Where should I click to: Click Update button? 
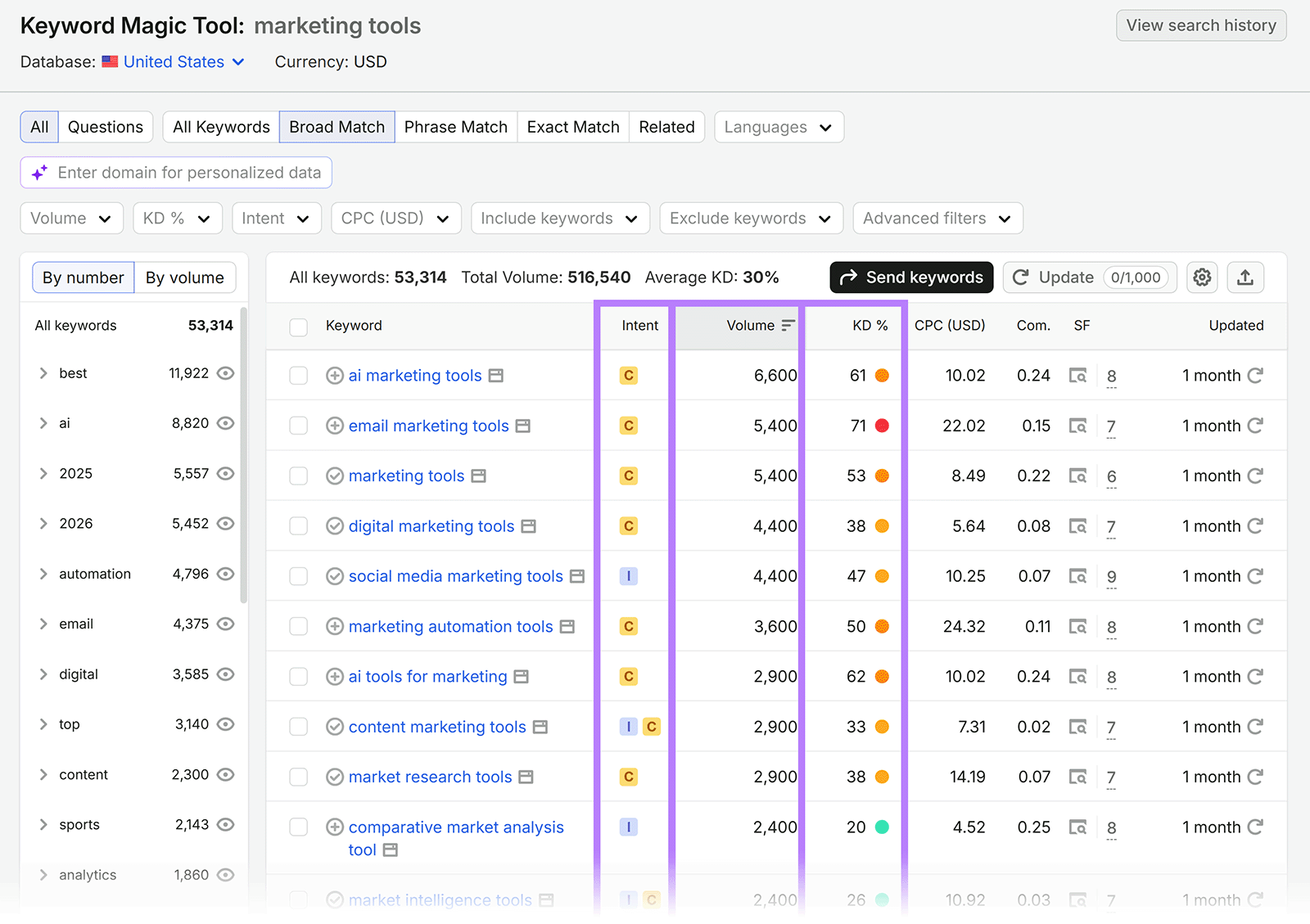pyautogui.click(x=1090, y=277)
